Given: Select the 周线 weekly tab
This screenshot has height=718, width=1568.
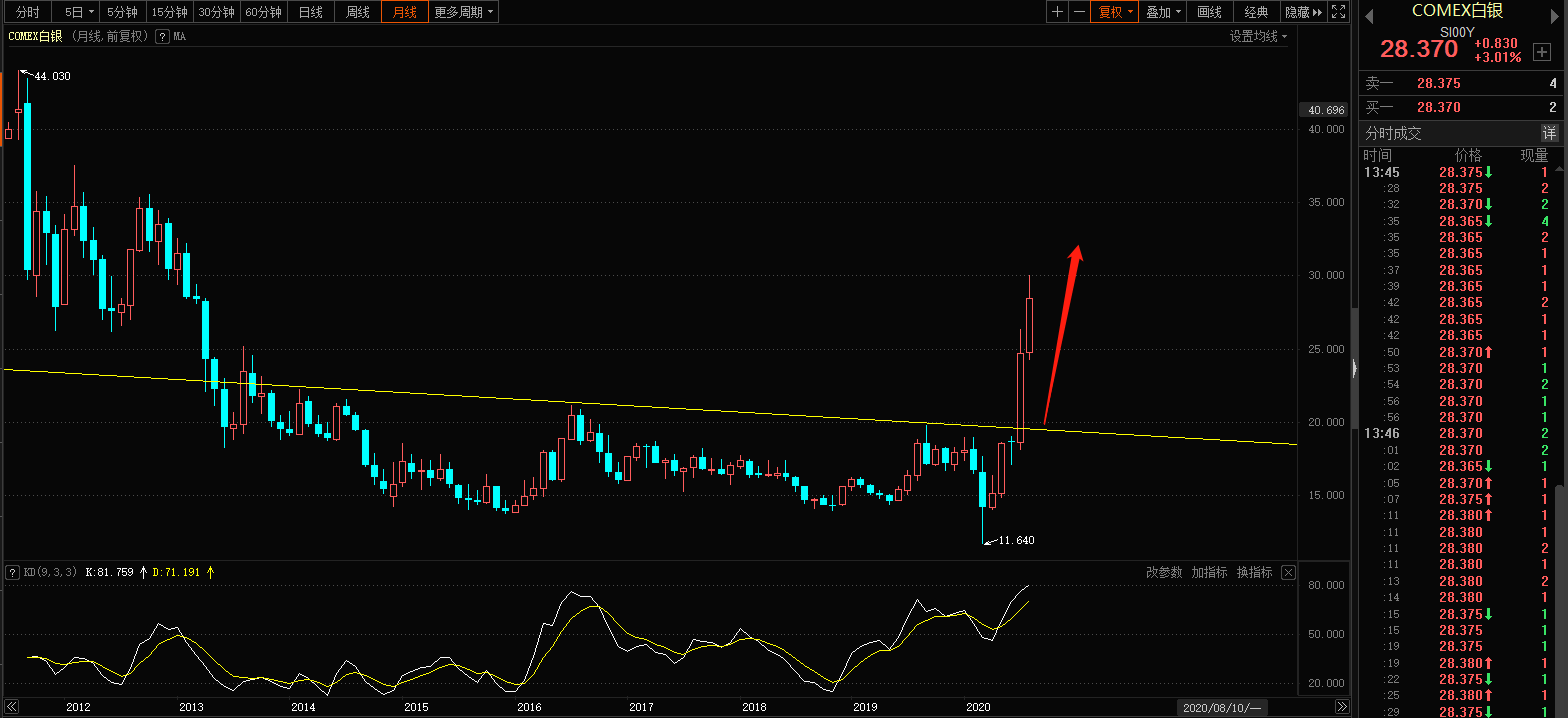Looking at the screenshot, I should point(357,12).
